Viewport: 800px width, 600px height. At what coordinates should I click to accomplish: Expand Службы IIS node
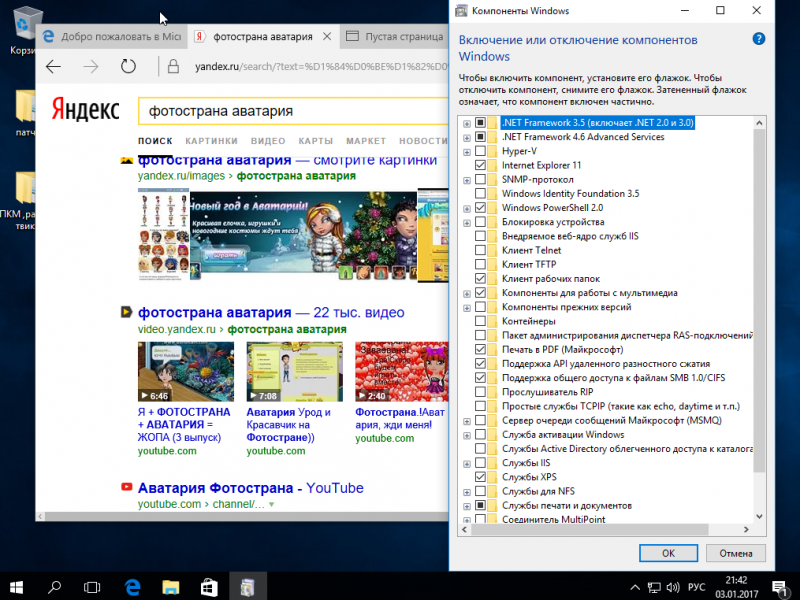pos(467,464)
